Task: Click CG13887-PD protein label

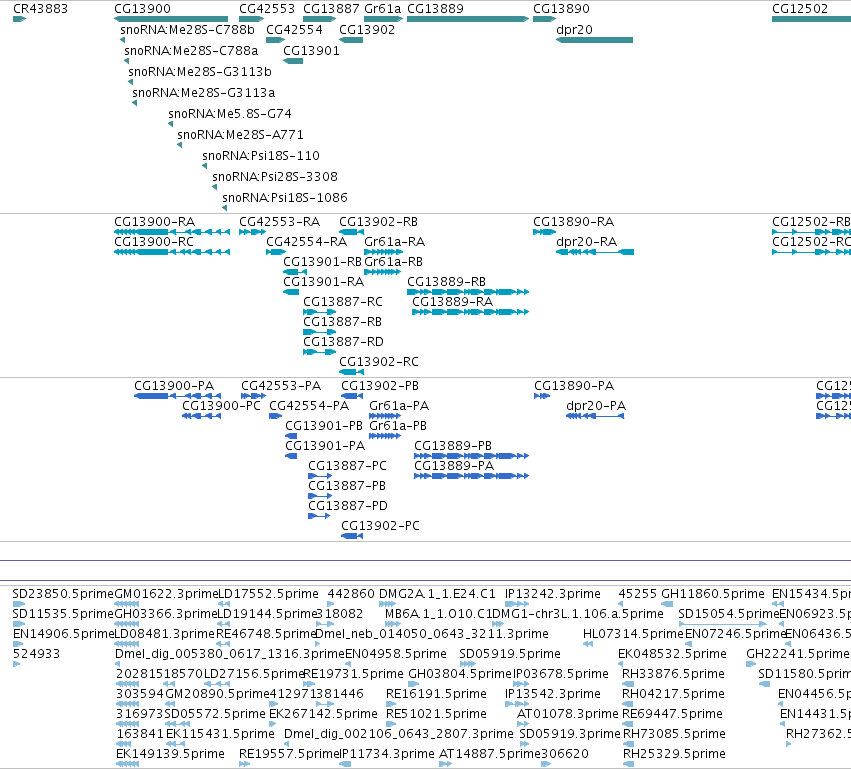Action: tap(348, 506)
